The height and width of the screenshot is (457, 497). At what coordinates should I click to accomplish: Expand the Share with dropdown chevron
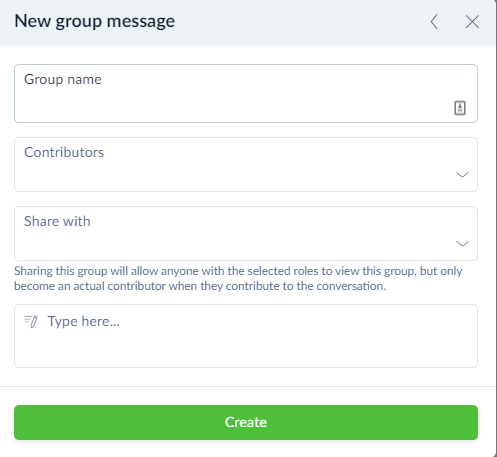point(462,244)
